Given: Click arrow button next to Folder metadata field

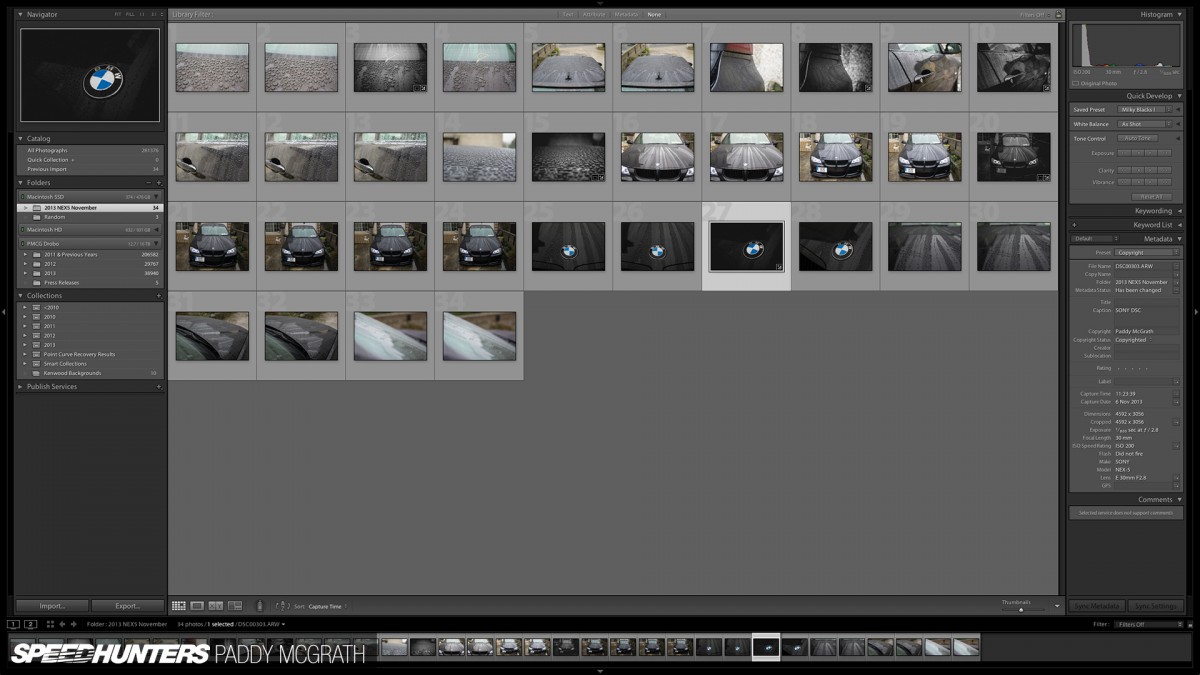Looking at the screenshot, I should click(x=1176, y=282).
